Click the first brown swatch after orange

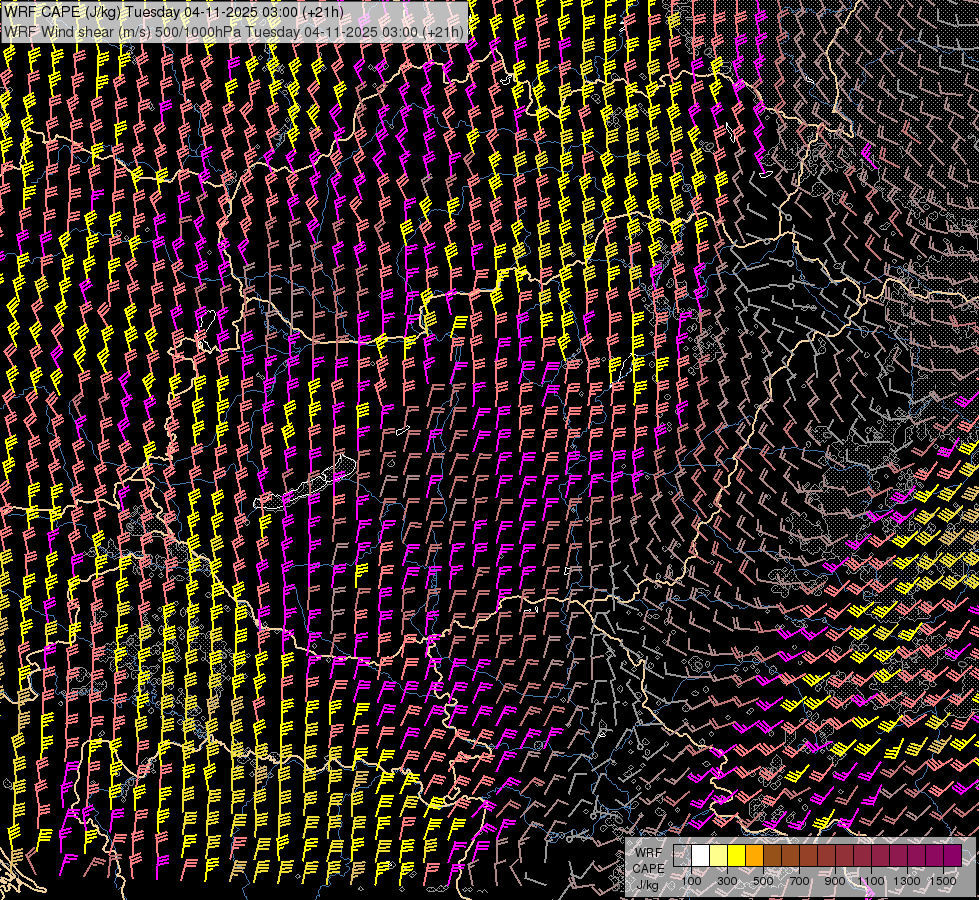(x=772, y=855)
